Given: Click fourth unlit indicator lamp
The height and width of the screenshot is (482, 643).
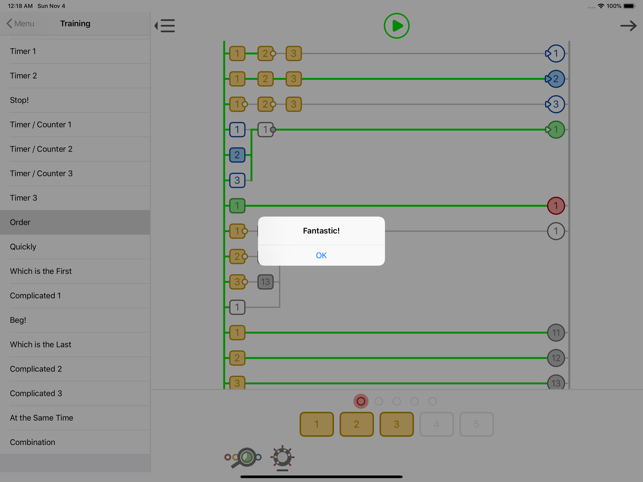Looking at the screenshot, I should [415, 401].
